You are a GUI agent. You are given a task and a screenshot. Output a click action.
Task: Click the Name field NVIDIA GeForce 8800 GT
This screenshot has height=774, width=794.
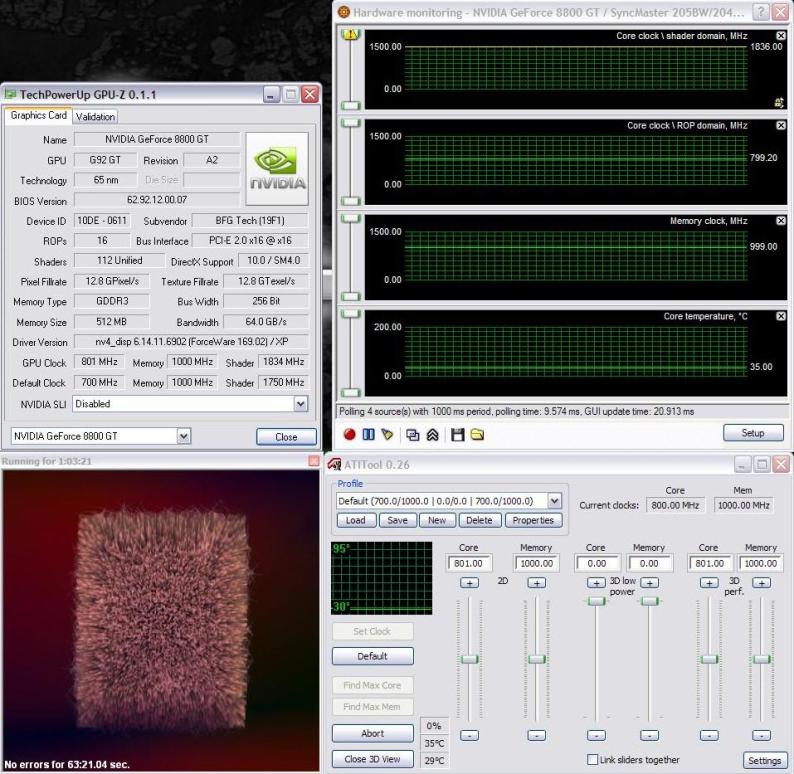coord(157,139)
